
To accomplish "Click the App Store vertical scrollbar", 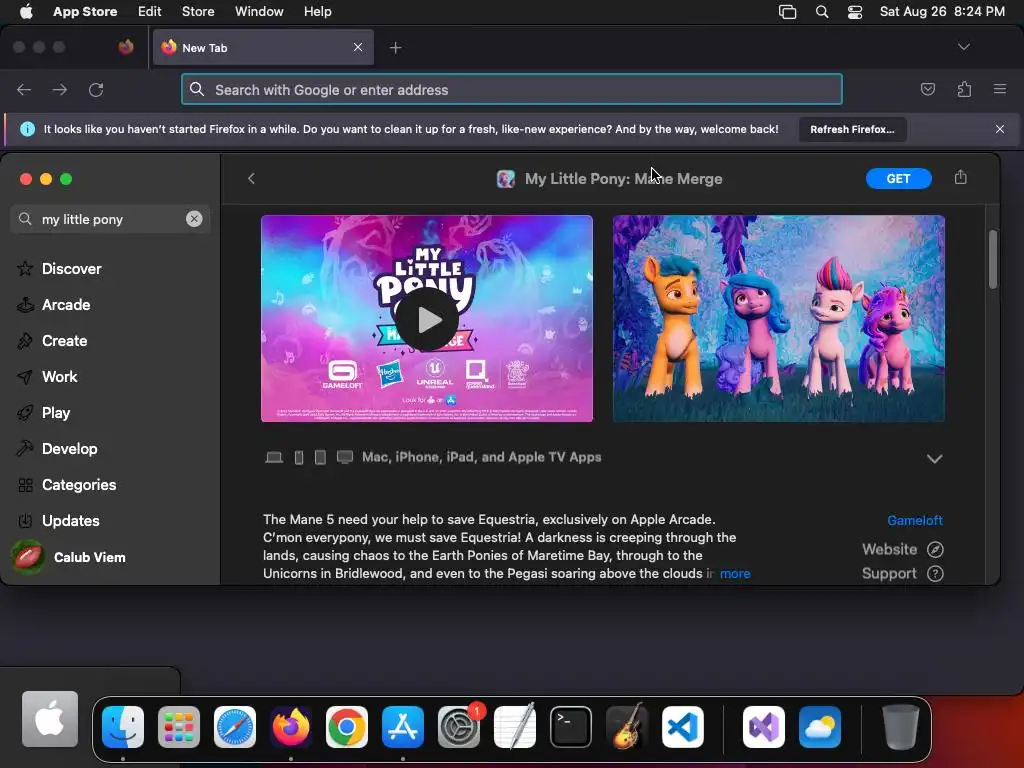I will click(993, 259).
